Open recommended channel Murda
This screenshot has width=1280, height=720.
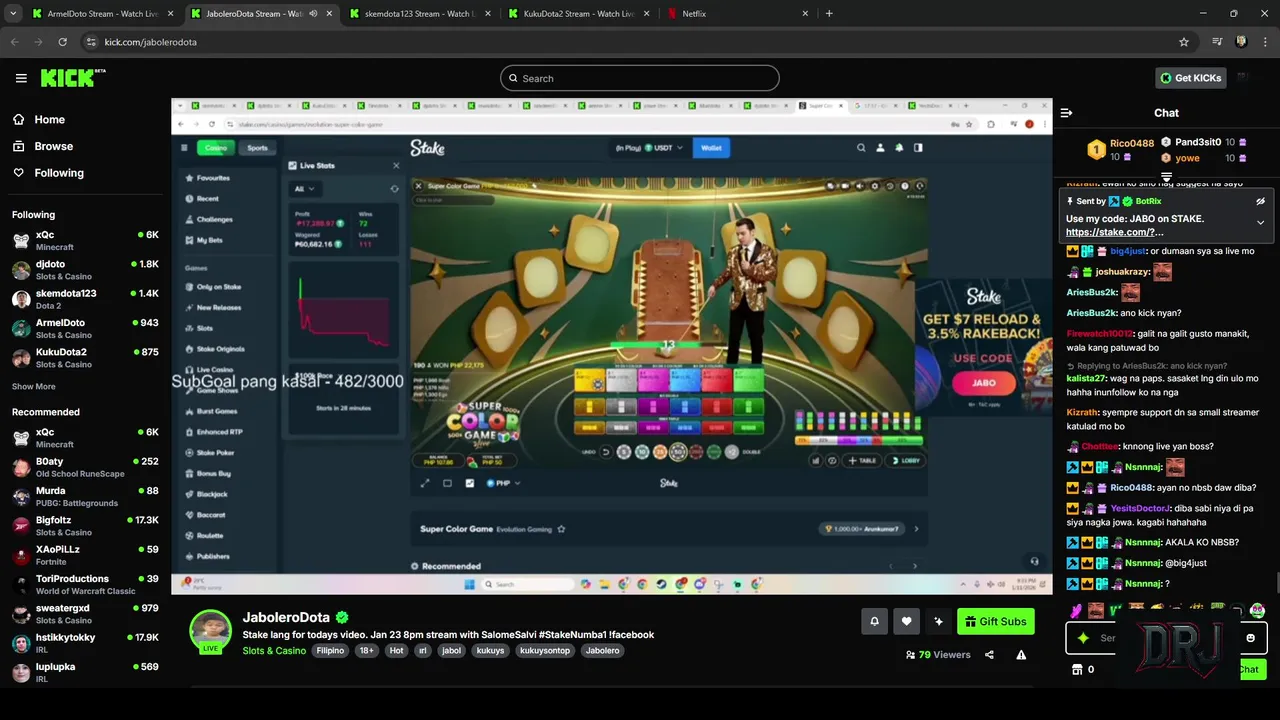[85, 496]
